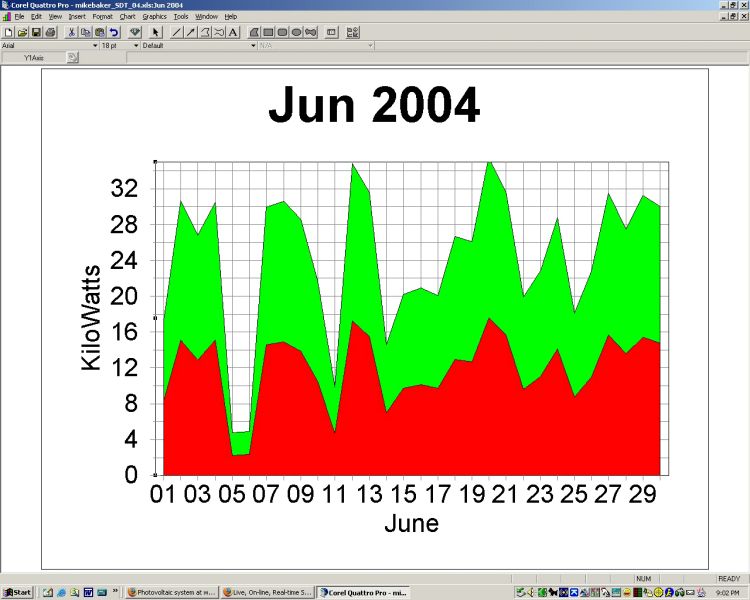Click the Undo arrow icon
This screenshot has height=600, width=750.
[114, 32]
